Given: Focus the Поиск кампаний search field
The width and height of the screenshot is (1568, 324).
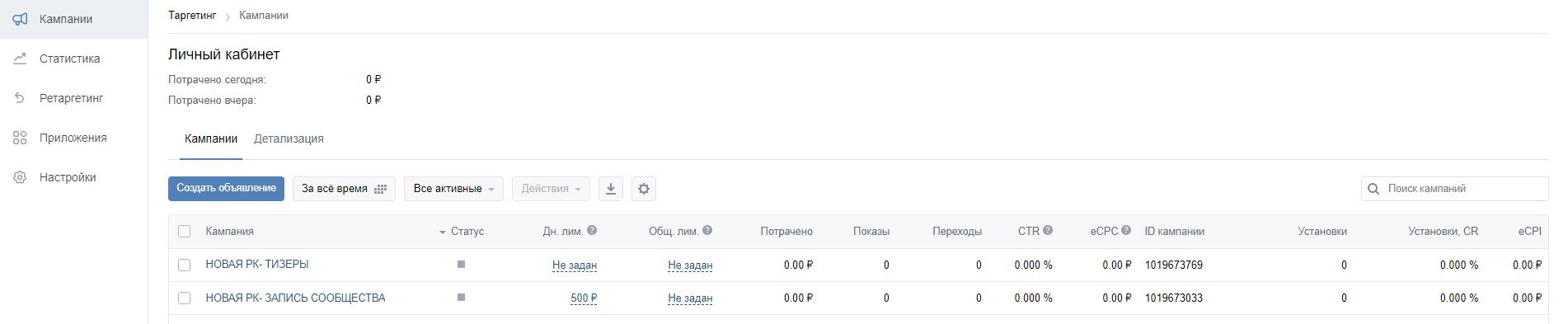Looking at the screenshot, I should (1455, 189).
